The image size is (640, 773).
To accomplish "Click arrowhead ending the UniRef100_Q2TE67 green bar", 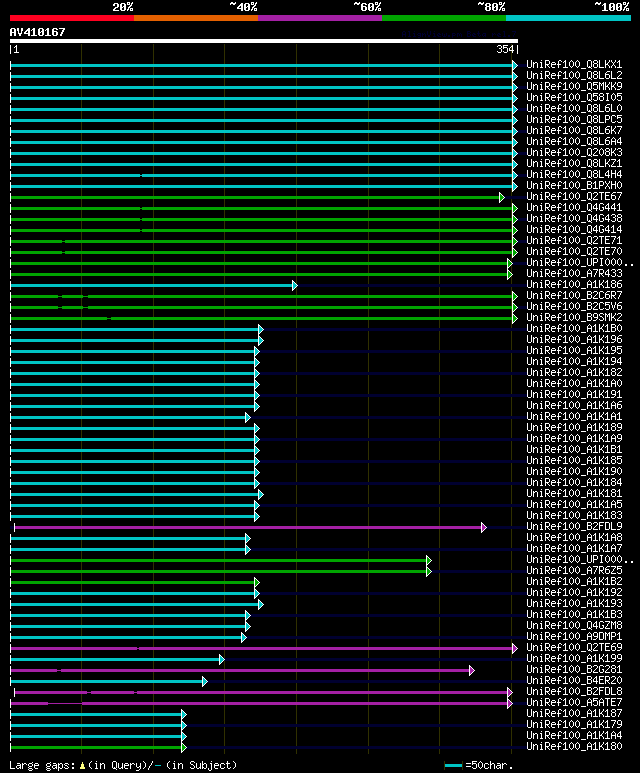I will [501, 198].
